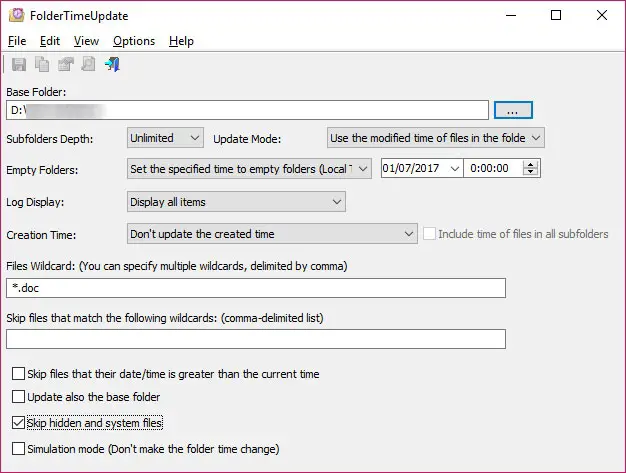Click the Find toolbar icon

coord(88,64)
